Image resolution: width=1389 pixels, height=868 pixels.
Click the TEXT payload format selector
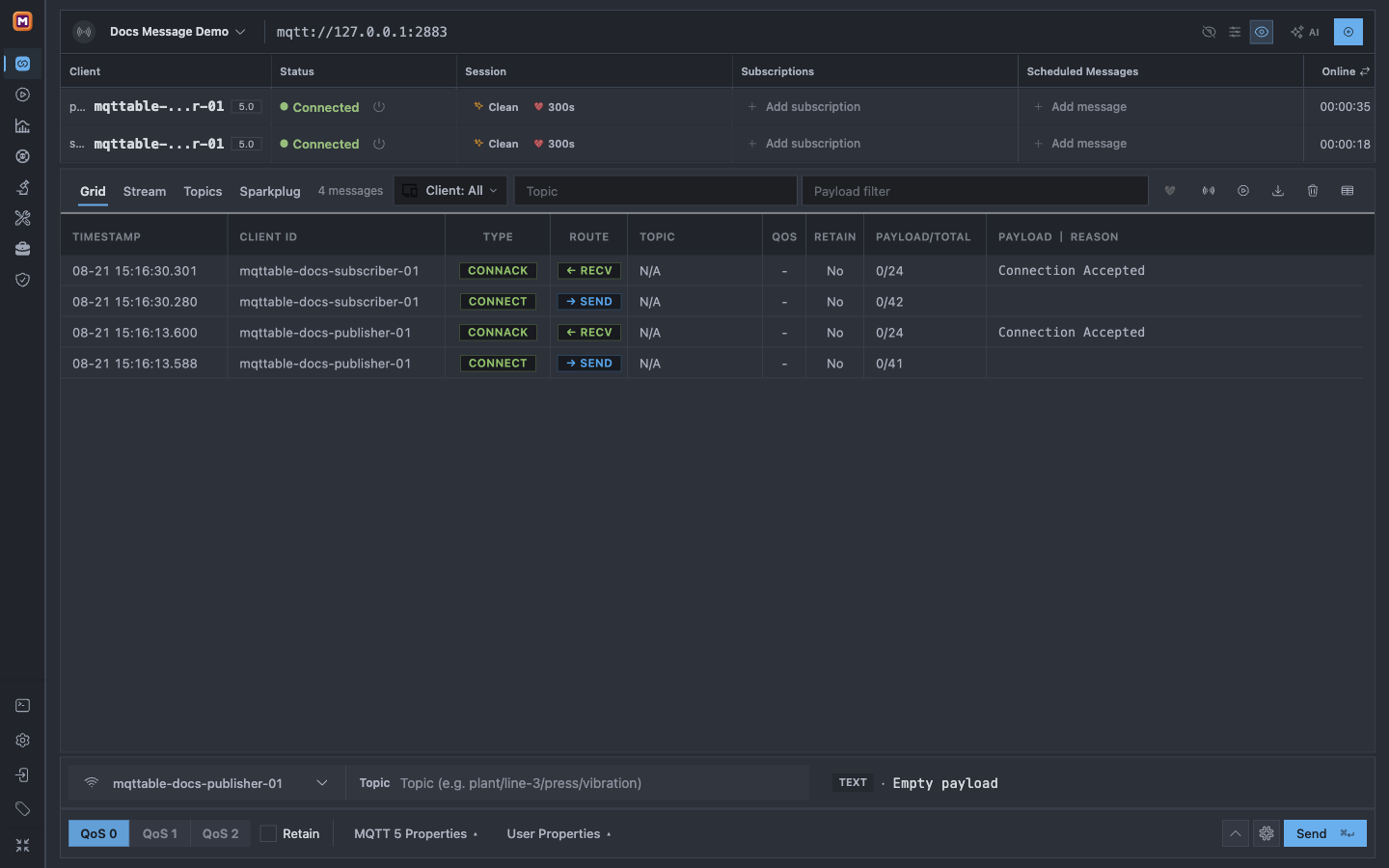(853, 783)
